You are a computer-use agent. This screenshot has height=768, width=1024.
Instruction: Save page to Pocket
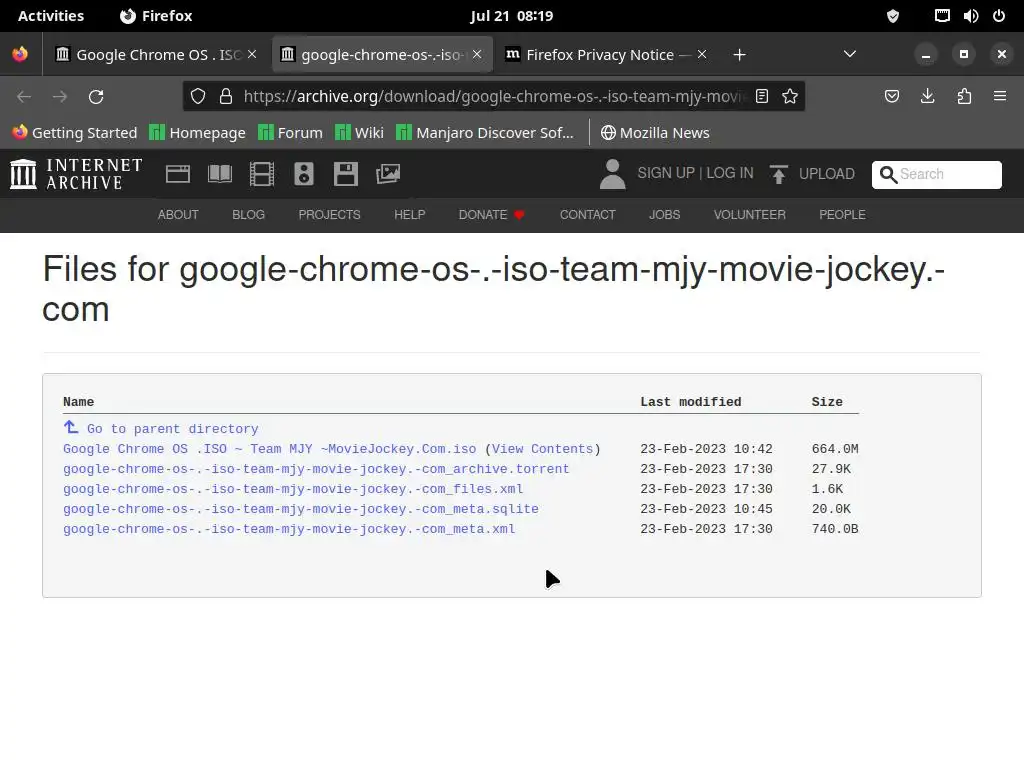click(891, 97)
